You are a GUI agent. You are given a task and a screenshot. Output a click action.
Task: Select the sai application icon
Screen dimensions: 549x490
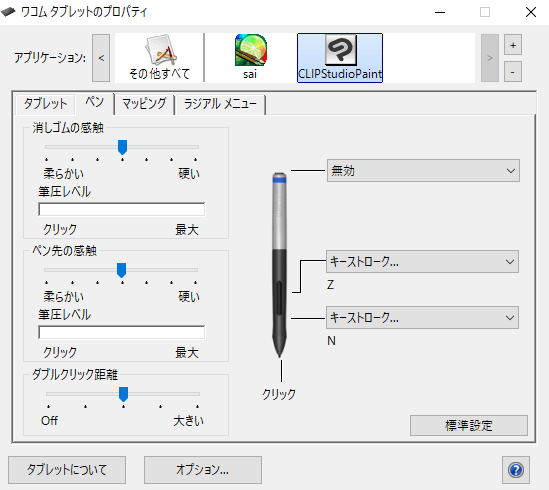tap(250, 58)
